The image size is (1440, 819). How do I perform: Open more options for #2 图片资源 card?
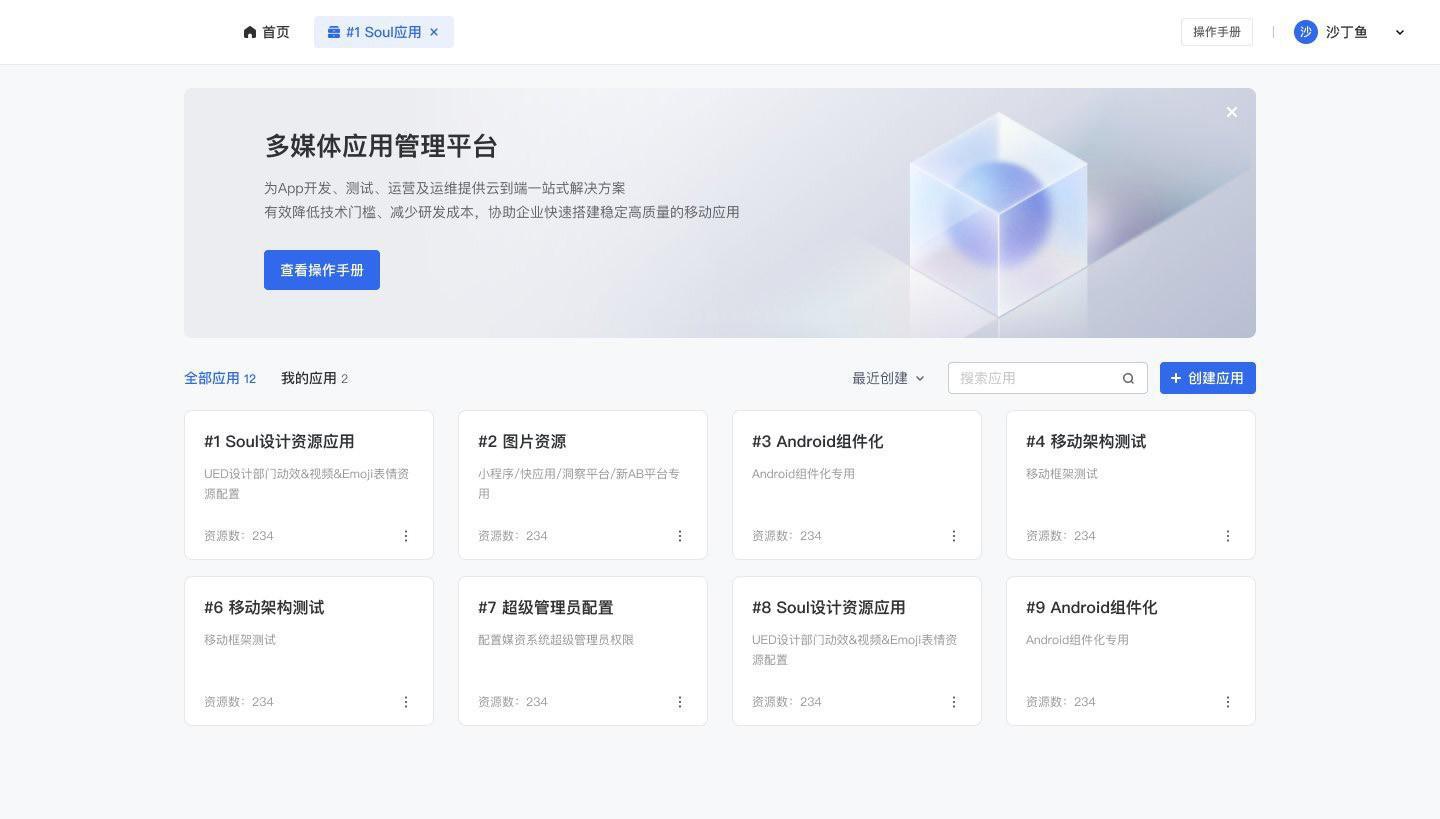pos(680,536)
